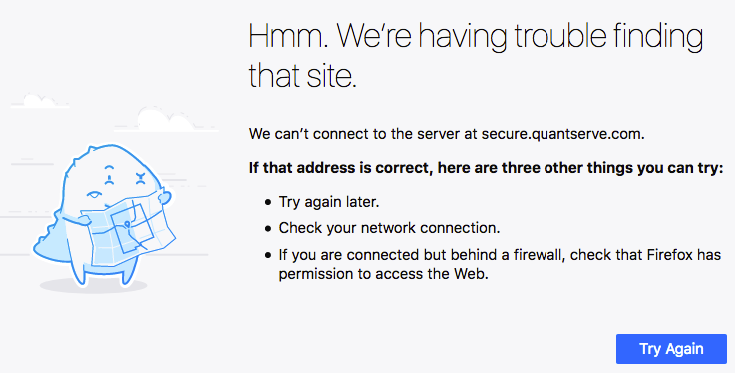Viewport: 735px width, 373px height.
Task: Click the 'Check your network connection.' bullet item
Action: point(389,228)
